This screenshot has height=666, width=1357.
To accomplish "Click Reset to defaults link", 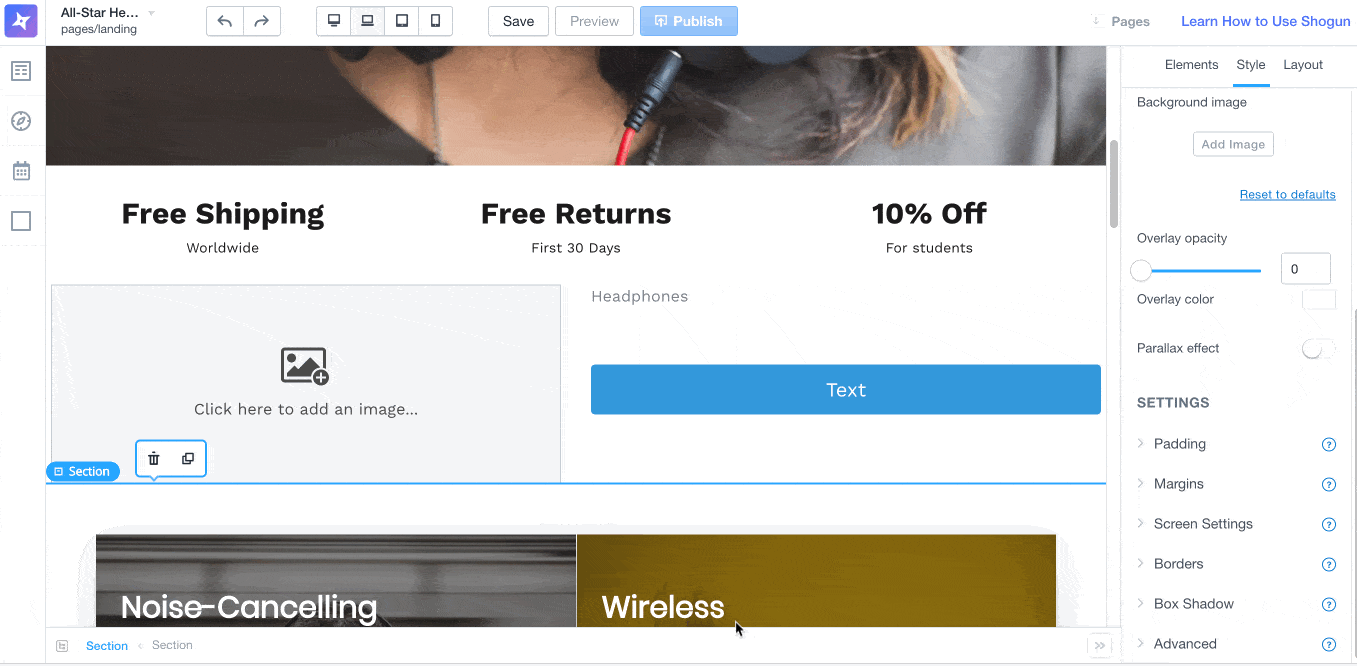I will (1288, 194).
